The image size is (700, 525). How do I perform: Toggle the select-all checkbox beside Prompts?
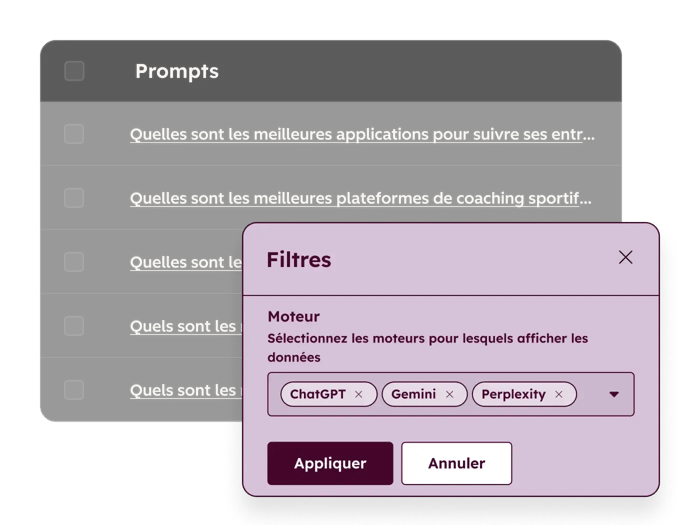pyautogui.click(x=74, y=71)
